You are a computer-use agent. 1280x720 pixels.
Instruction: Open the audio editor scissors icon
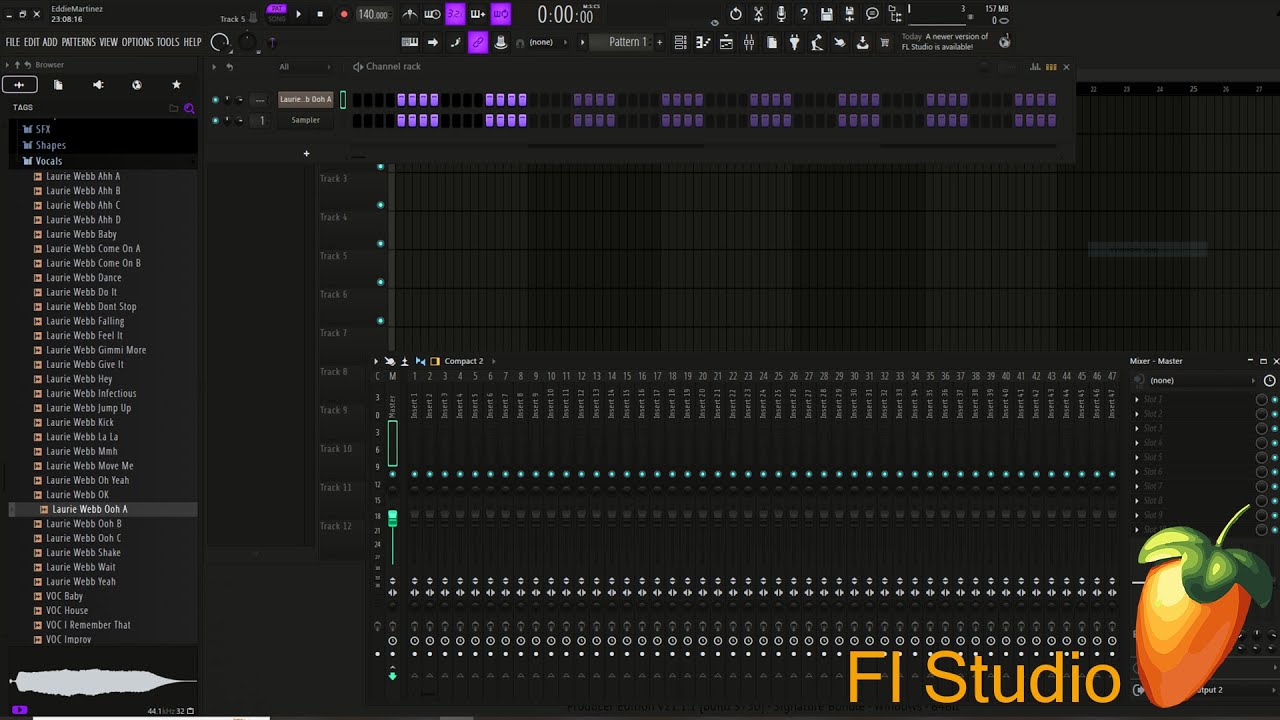click(758, 14)
